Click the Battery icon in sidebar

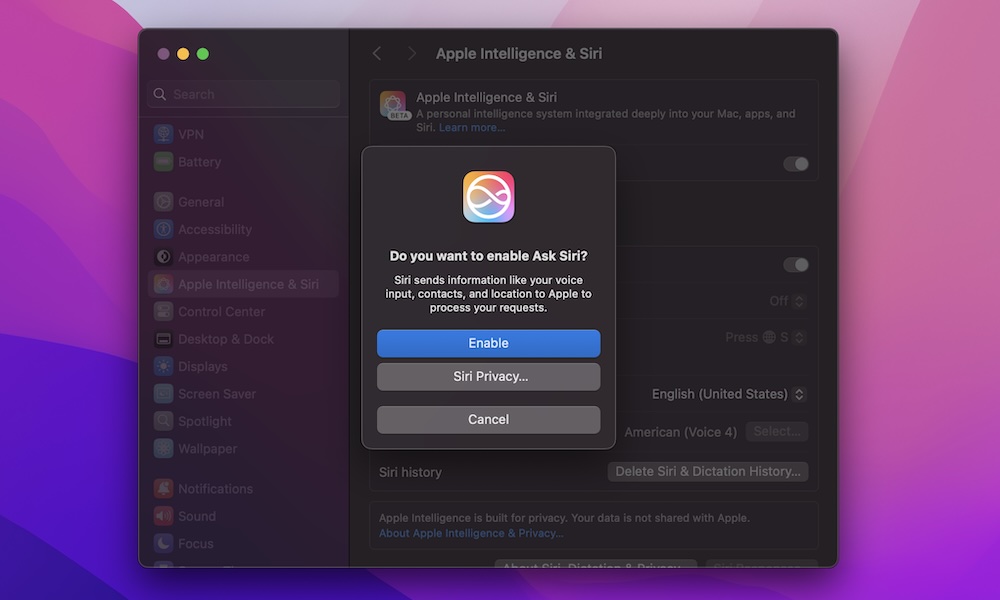163,162
